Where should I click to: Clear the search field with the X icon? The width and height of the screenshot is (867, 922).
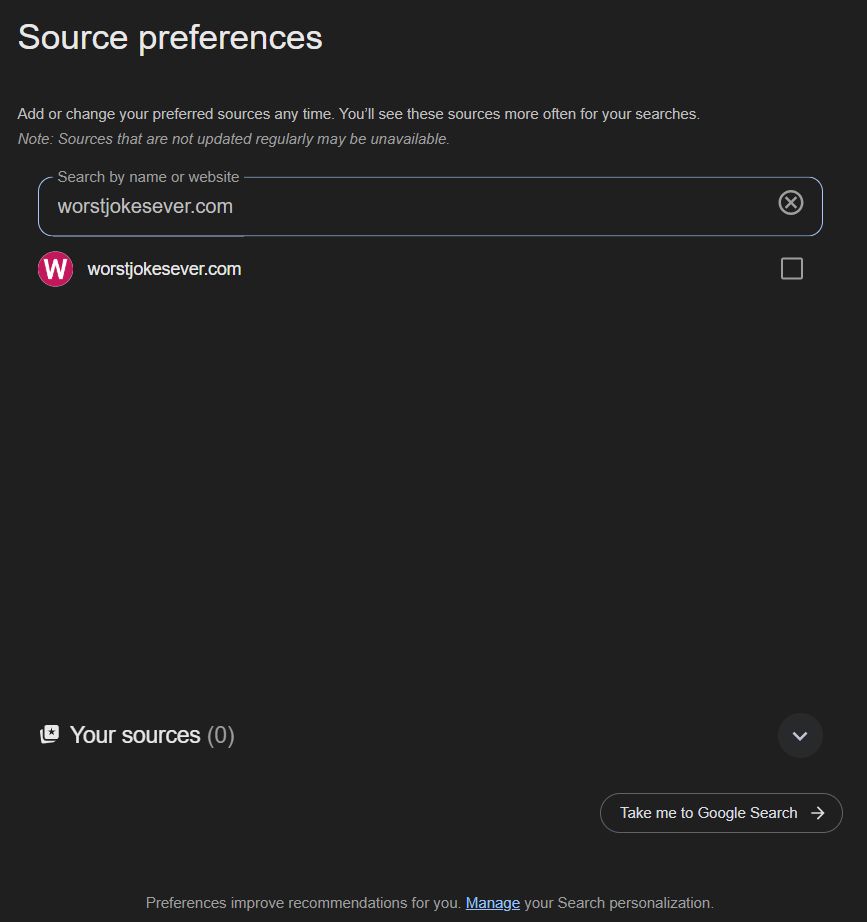tap(790, 203)
